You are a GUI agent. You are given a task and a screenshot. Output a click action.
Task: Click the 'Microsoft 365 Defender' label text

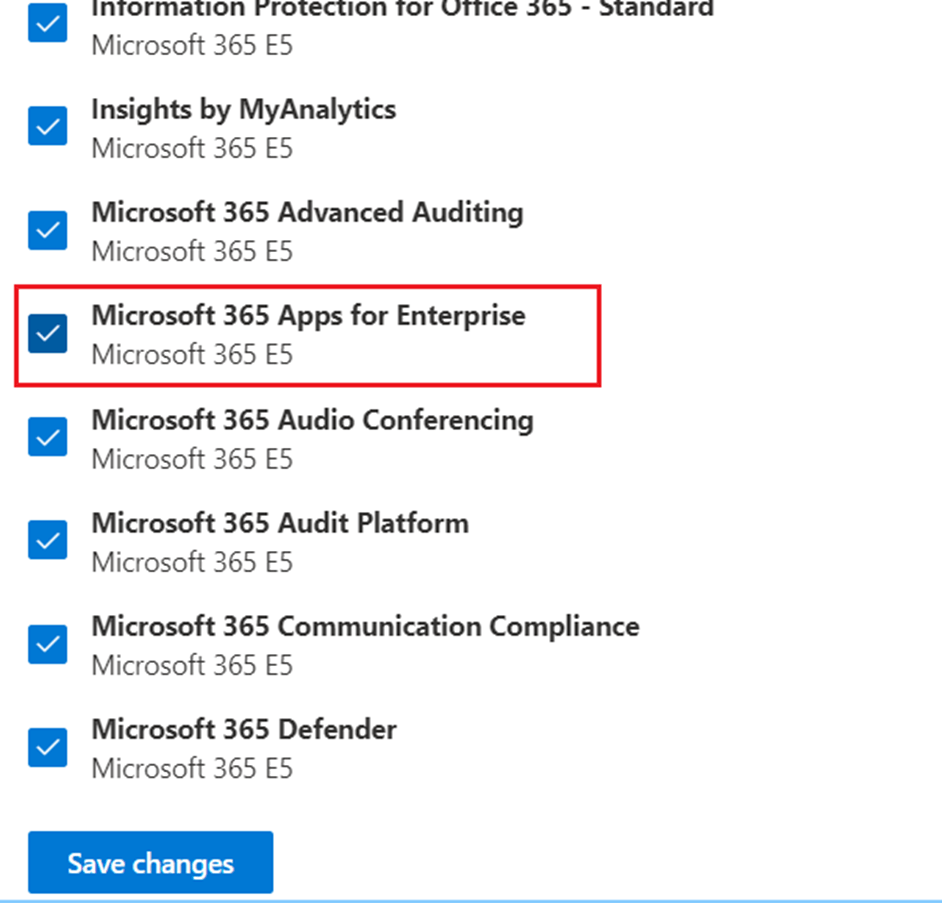click(244, 729)
